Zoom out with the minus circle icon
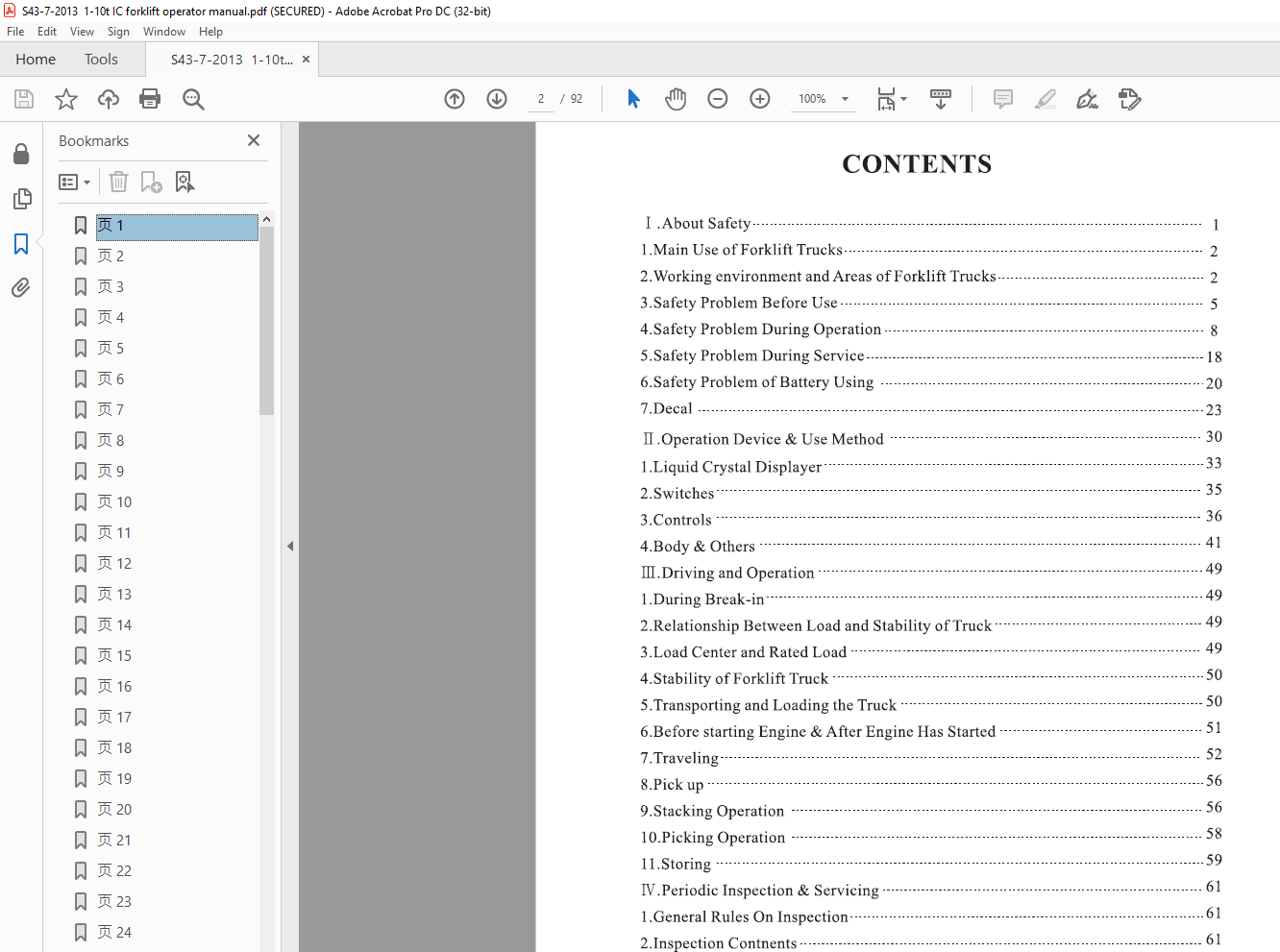1280x952 pixels. pyautogui.click(x=718, y=99)
